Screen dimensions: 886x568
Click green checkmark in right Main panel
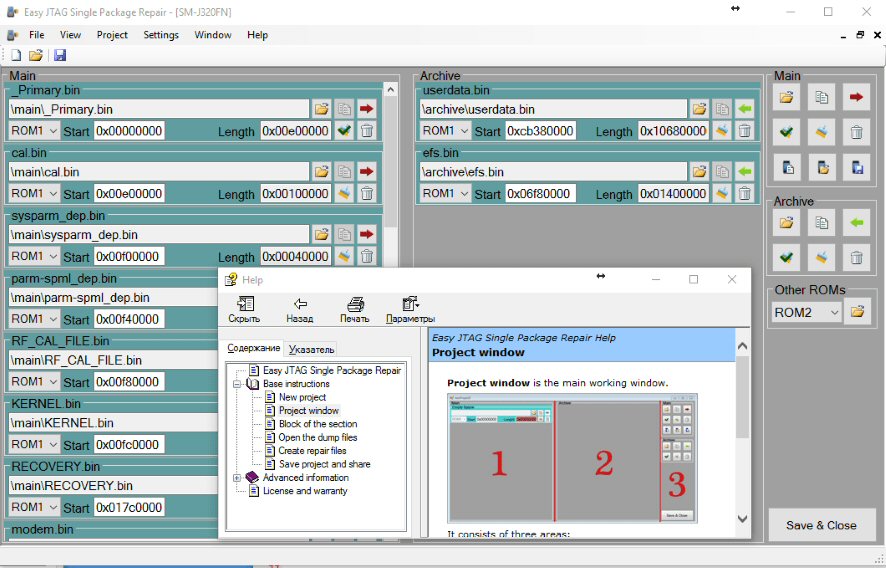point(787,130)
